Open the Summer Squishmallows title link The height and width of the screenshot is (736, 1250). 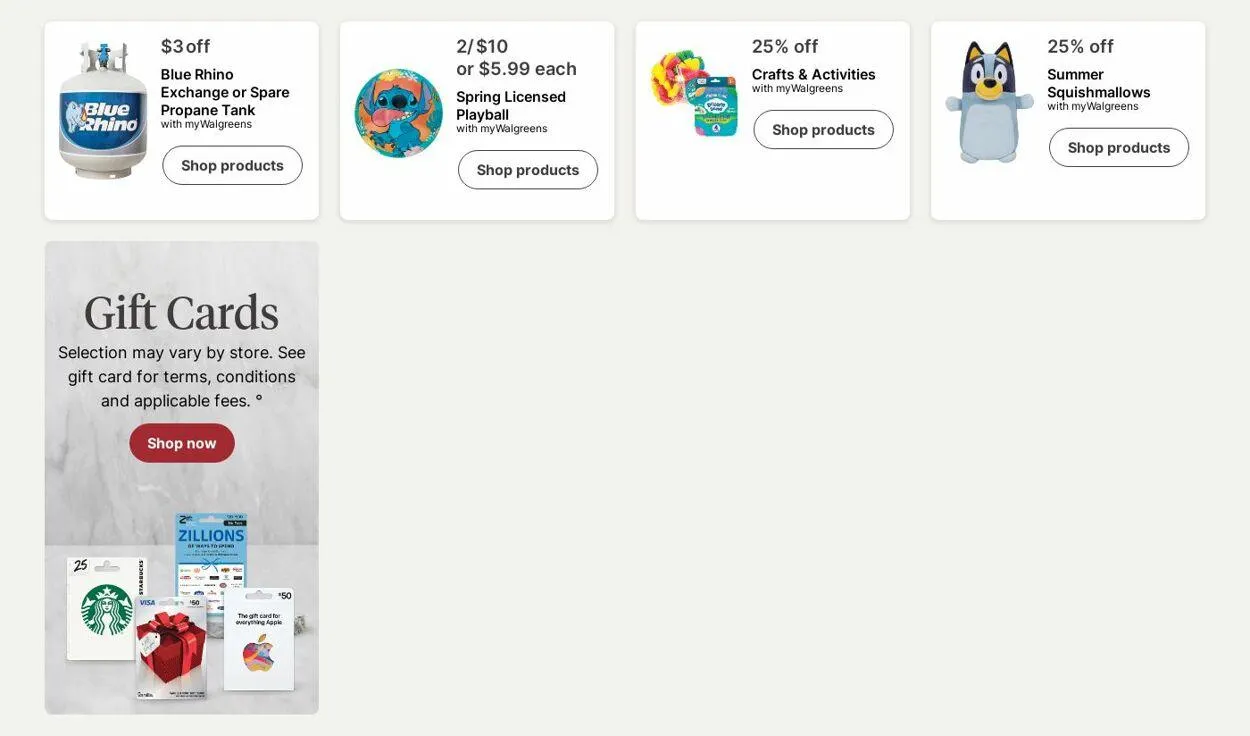[1098, 83]
